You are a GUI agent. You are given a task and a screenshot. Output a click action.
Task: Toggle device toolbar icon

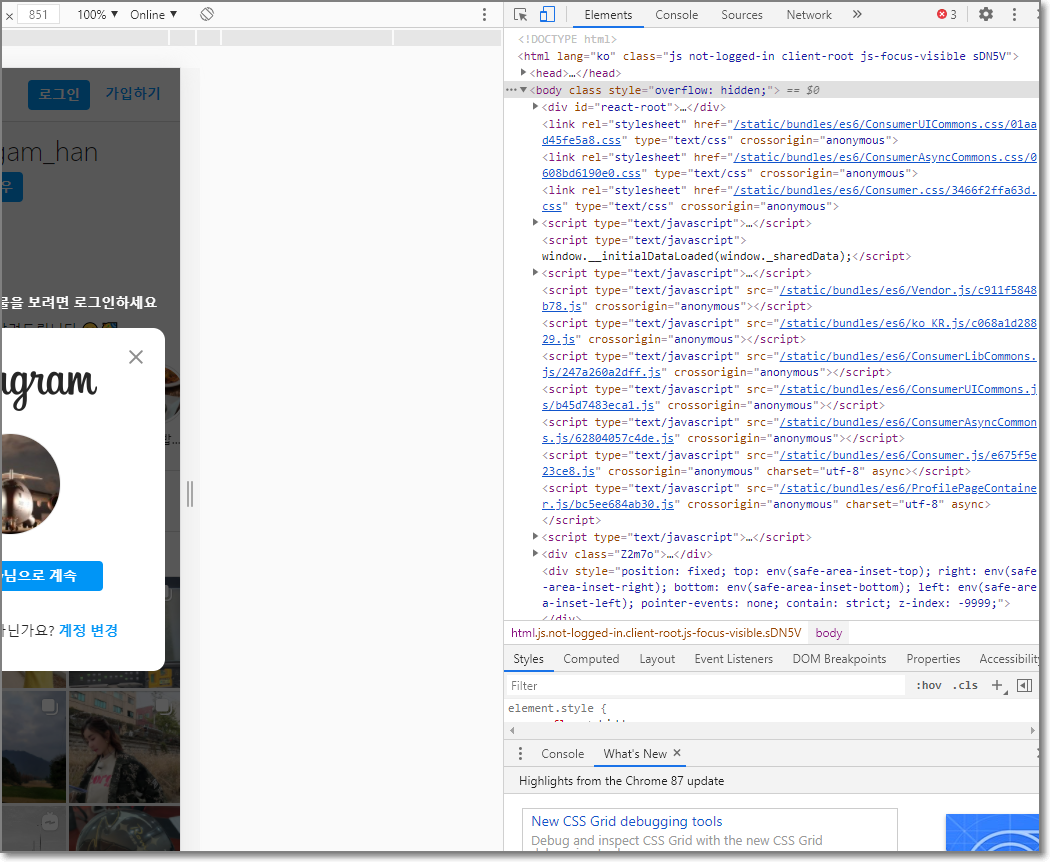click(x=547, y=14)
